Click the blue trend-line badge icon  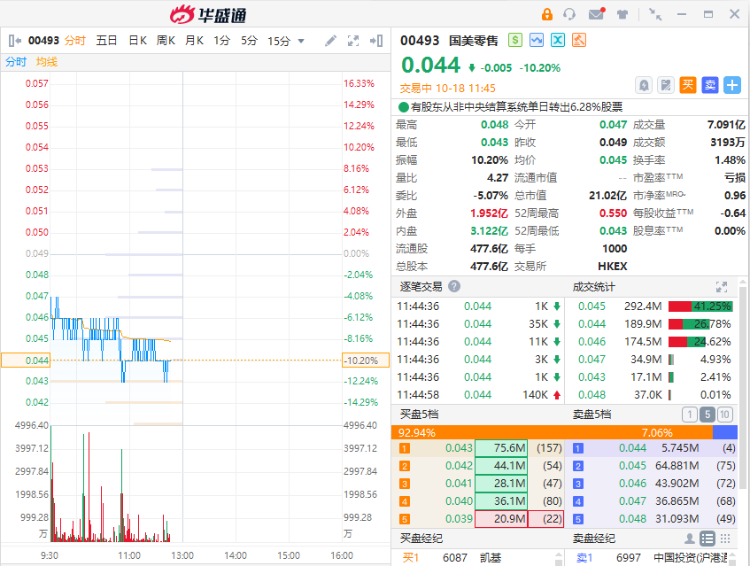(x=537, y=40)
